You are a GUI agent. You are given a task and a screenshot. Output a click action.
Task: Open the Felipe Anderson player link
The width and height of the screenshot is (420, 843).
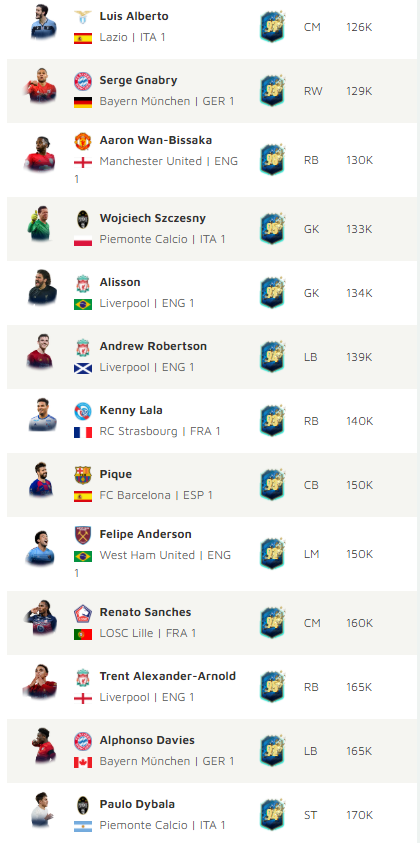(x=145, y=534)
